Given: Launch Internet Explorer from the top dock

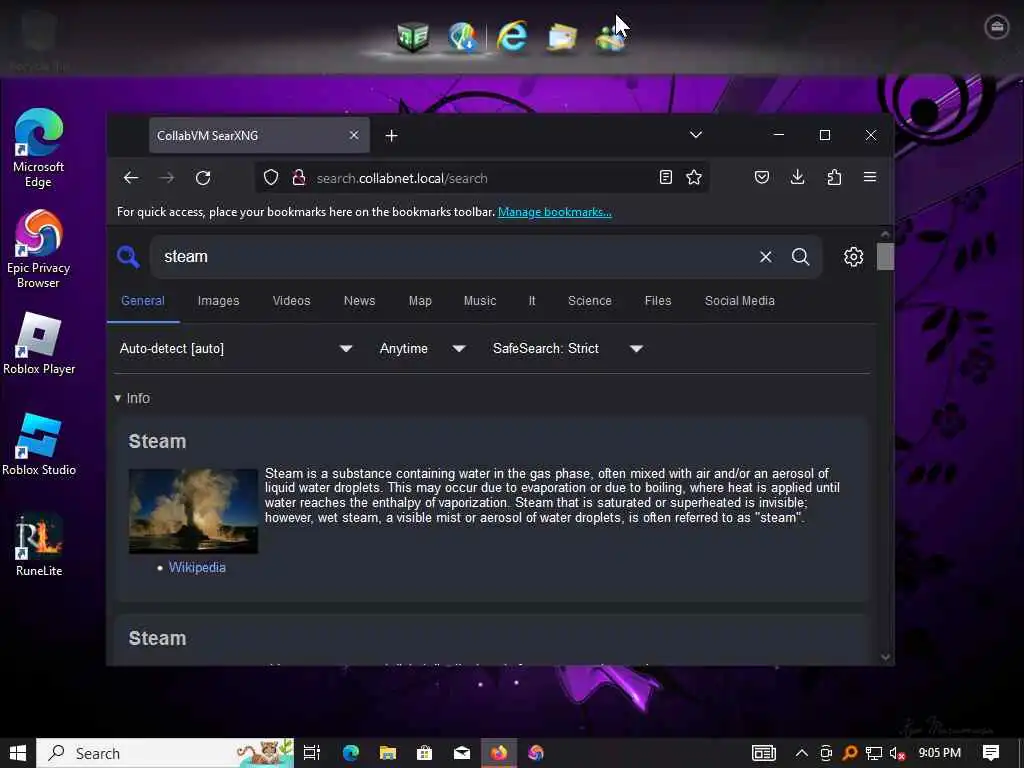Looking at the screenshot, I should point(512,35).
